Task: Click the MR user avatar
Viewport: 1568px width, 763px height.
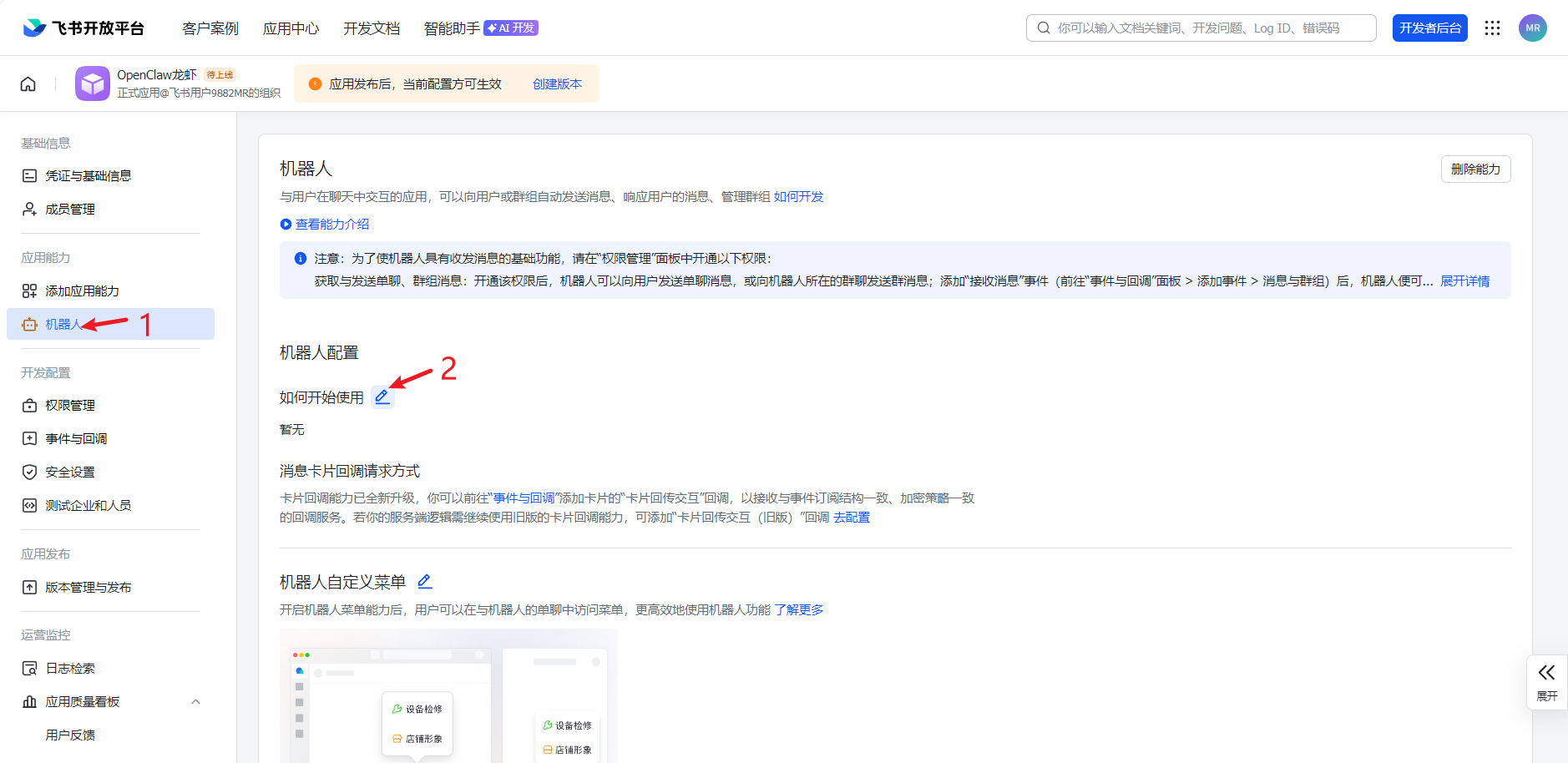Action: pyautogui.click(x=1532, y=28)
